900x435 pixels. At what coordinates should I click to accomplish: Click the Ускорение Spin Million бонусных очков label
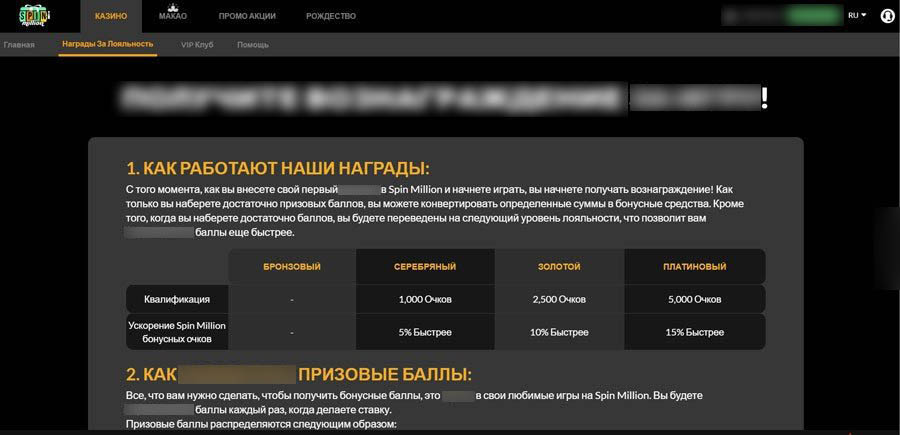click(x=176, y=332)
